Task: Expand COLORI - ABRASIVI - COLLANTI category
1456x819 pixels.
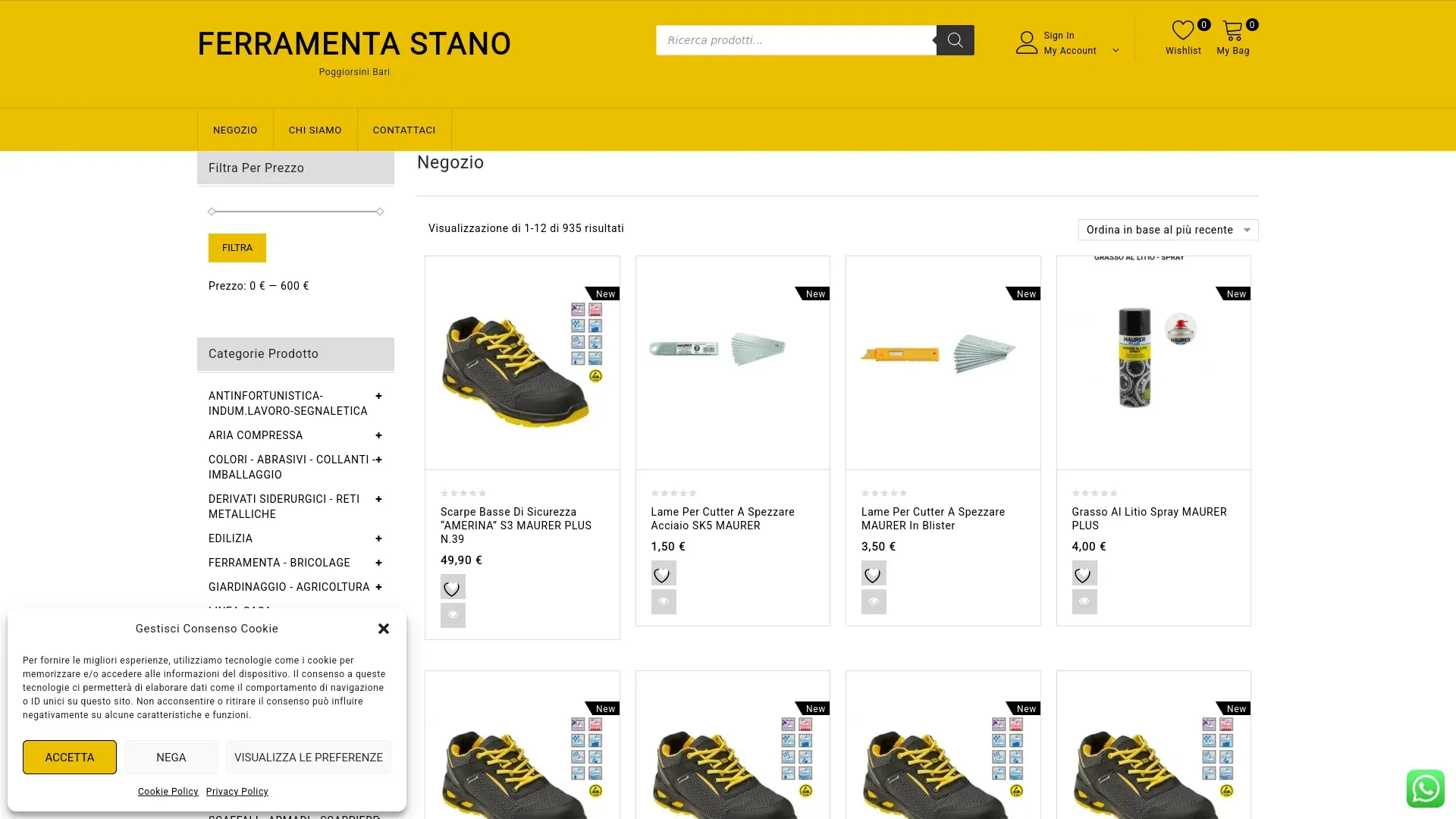Action: [x=378, y=460]
